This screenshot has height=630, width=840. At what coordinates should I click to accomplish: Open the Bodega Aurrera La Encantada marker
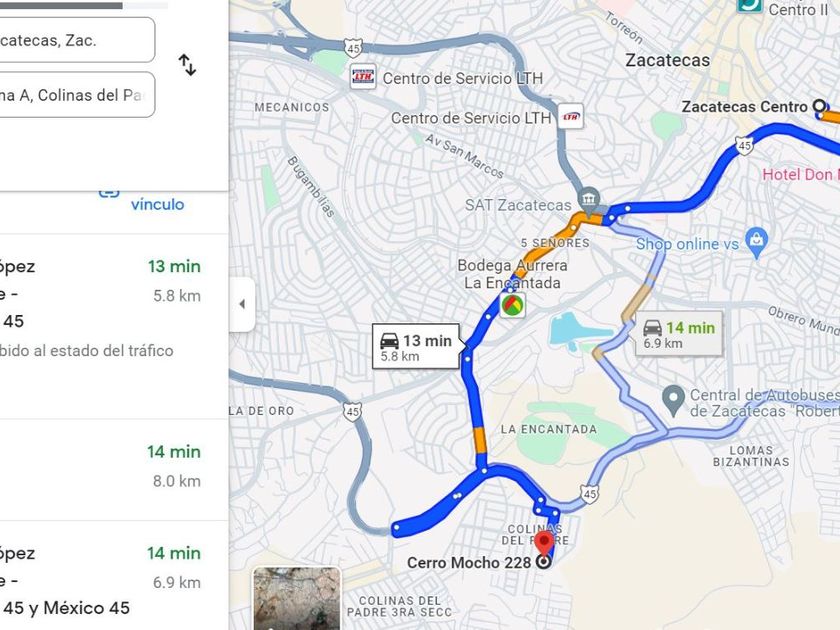tap(513, 305)
